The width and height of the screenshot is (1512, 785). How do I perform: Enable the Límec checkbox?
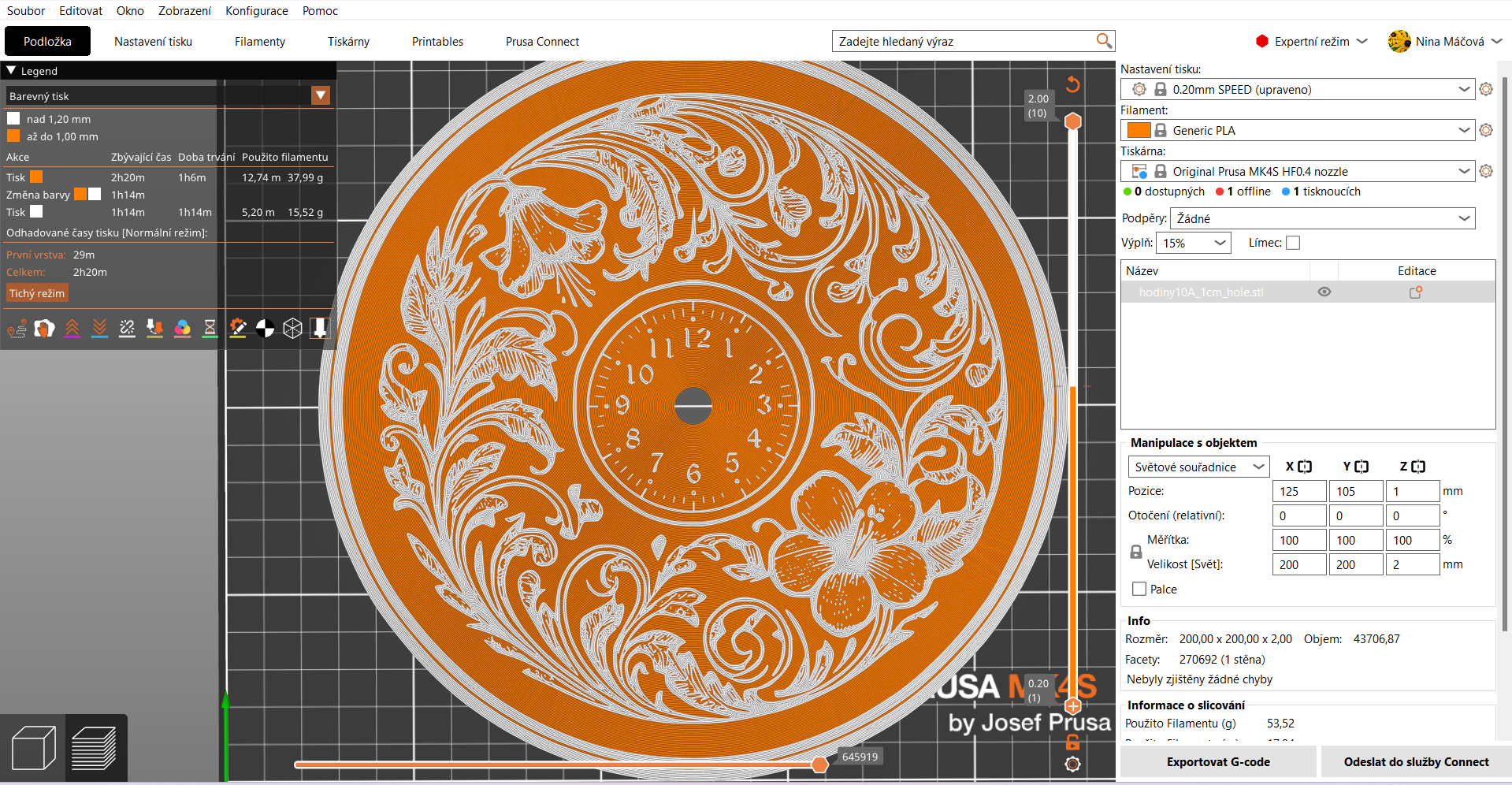click(x=1293, y=243)
